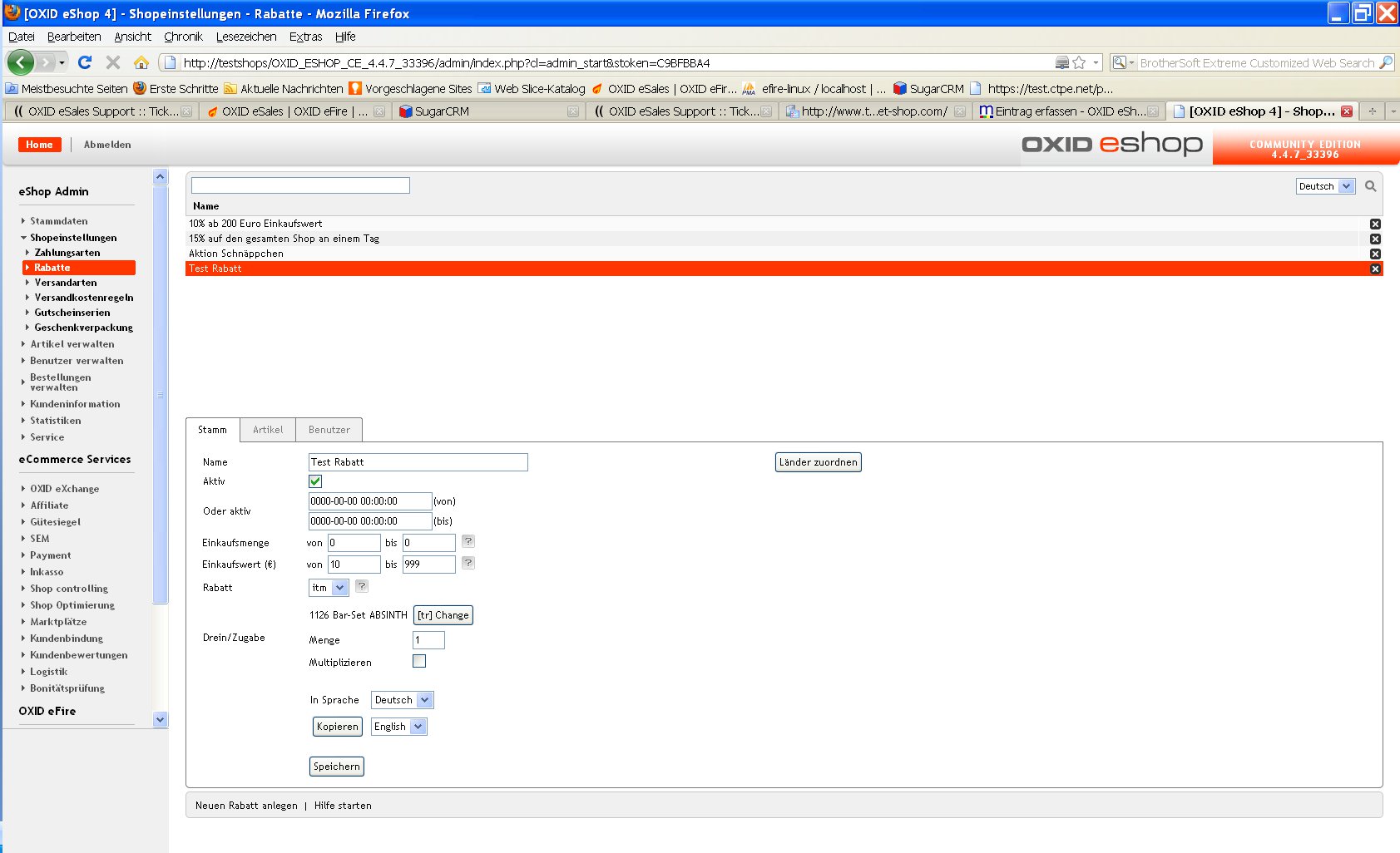Expand the Stammdaten menu in sidebar
Viewport: 1400px width, 853px height.
coord(58,221)
